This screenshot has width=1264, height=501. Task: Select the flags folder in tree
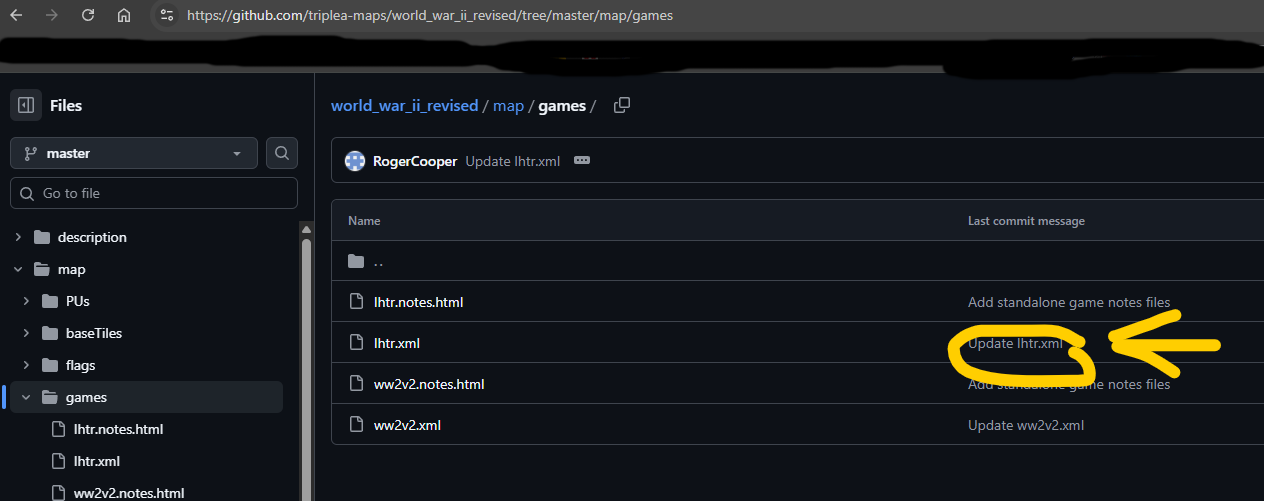click(80, 365)
